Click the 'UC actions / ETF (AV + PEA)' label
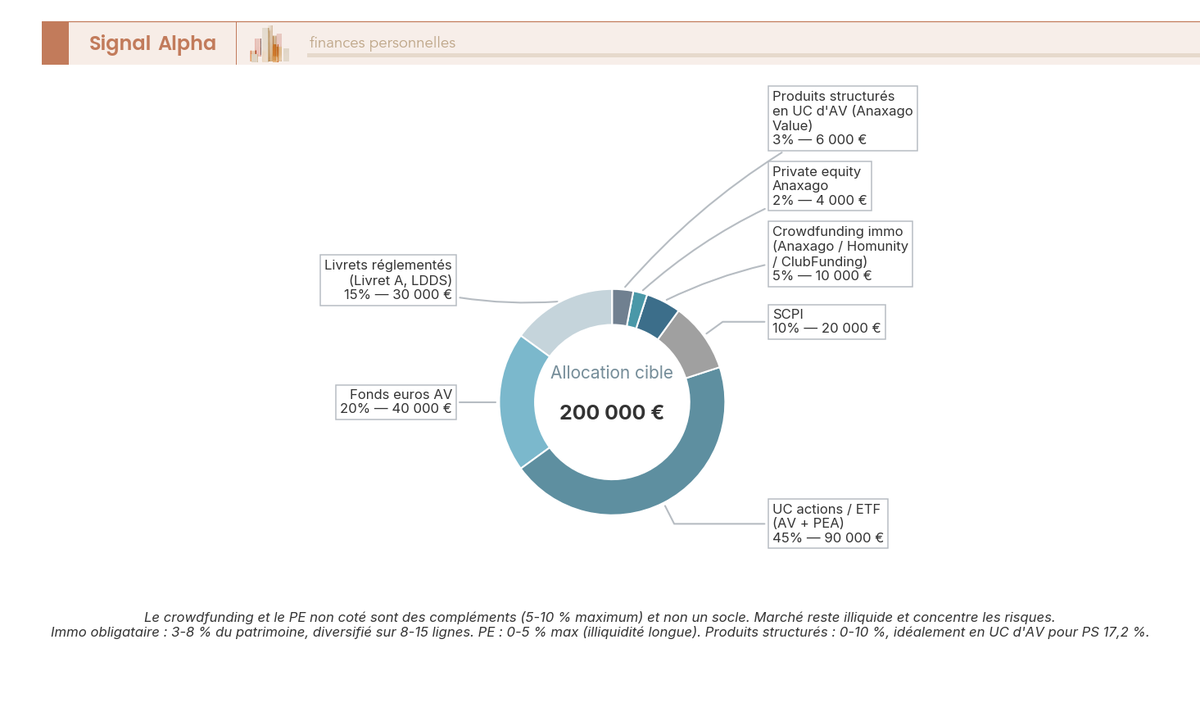The width and height of the screenshot is (1200, 721). coord(828,523)
